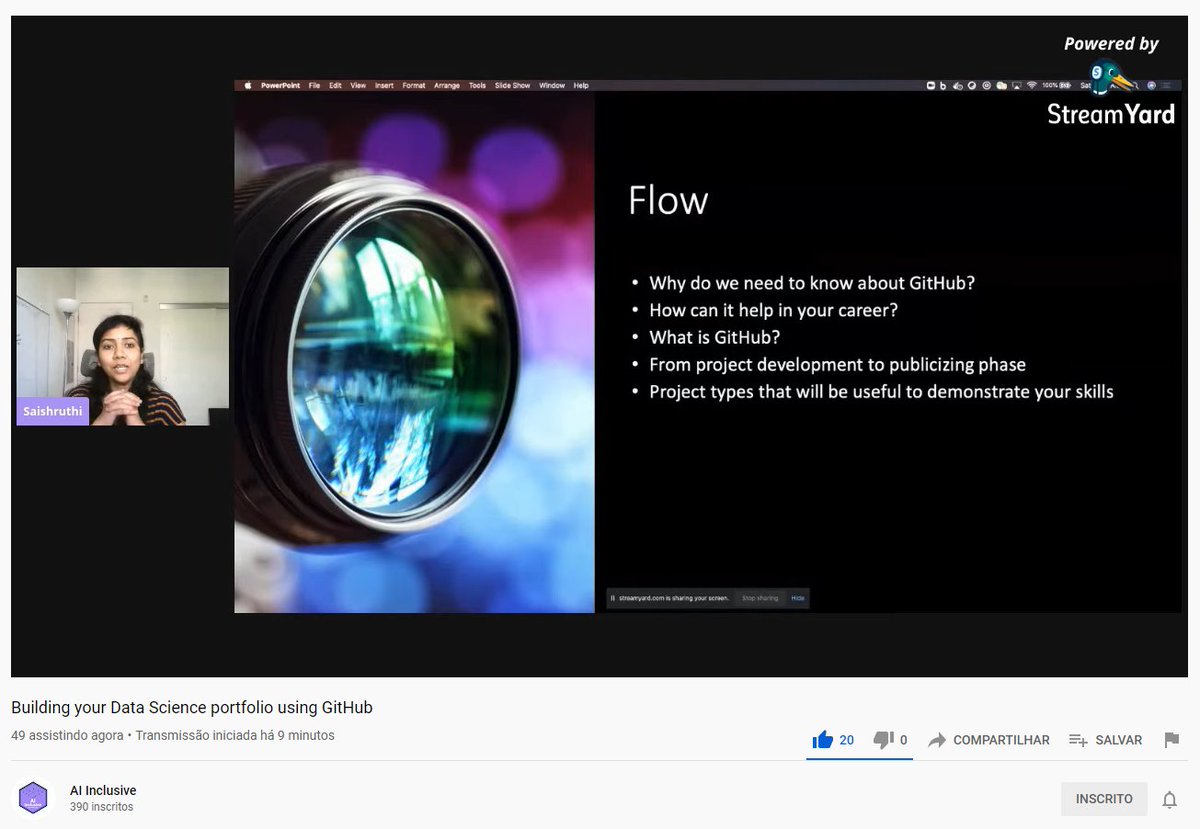Click the camera lens image on the slide

(x=414, y=352)
